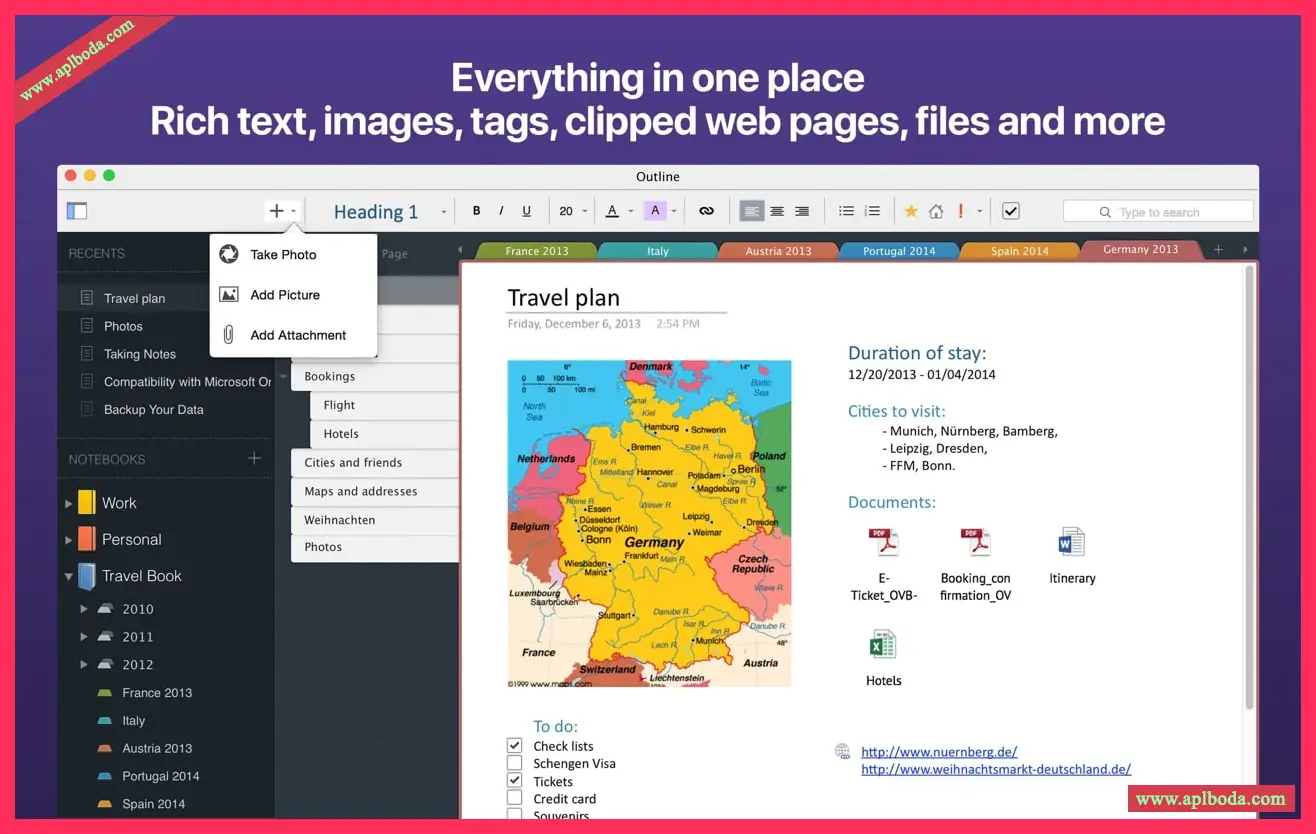Expand the 2011 section group

[84, 637]
